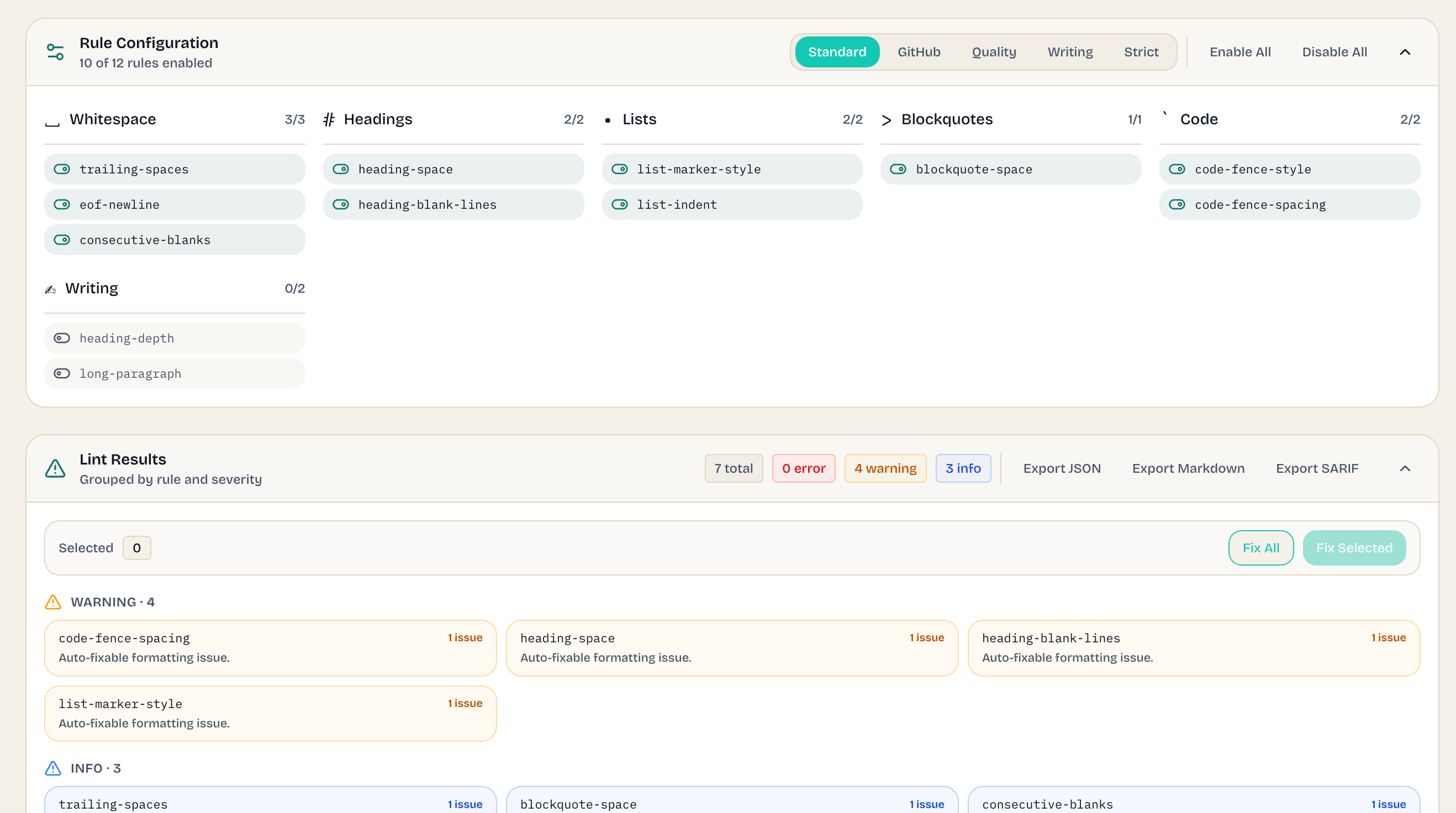
Task: Click the Lint Results warning icon
Action: [x=54, y=468]
